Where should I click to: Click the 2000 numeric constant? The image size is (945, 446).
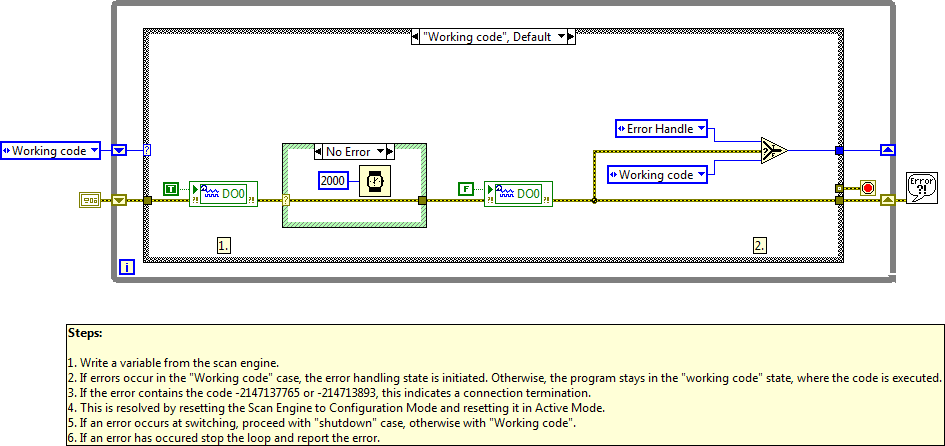click(333, 180)
